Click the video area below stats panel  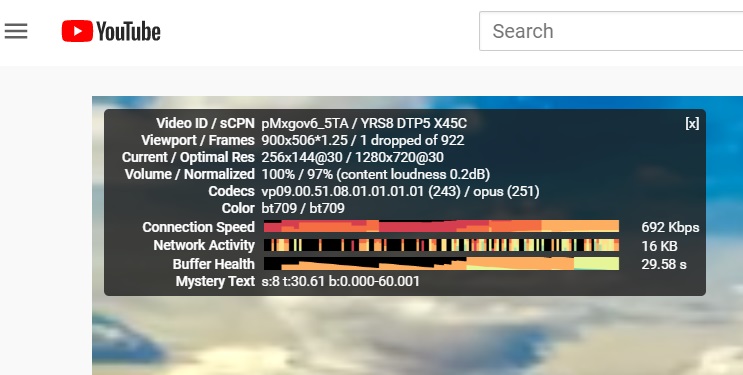(x=417, y=336)
